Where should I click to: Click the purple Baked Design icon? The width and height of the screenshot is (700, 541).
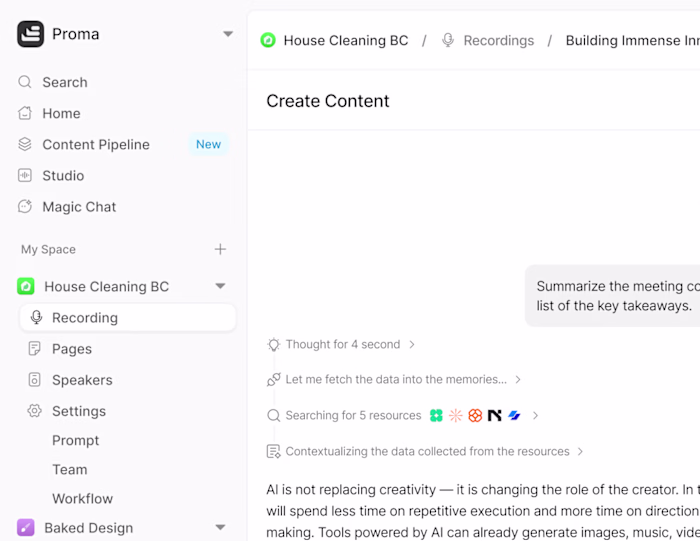pos(26,528)
